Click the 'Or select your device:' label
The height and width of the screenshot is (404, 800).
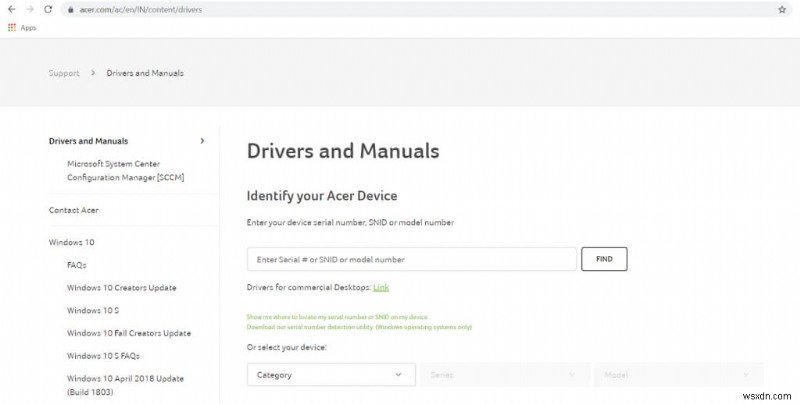coord(287,347)
